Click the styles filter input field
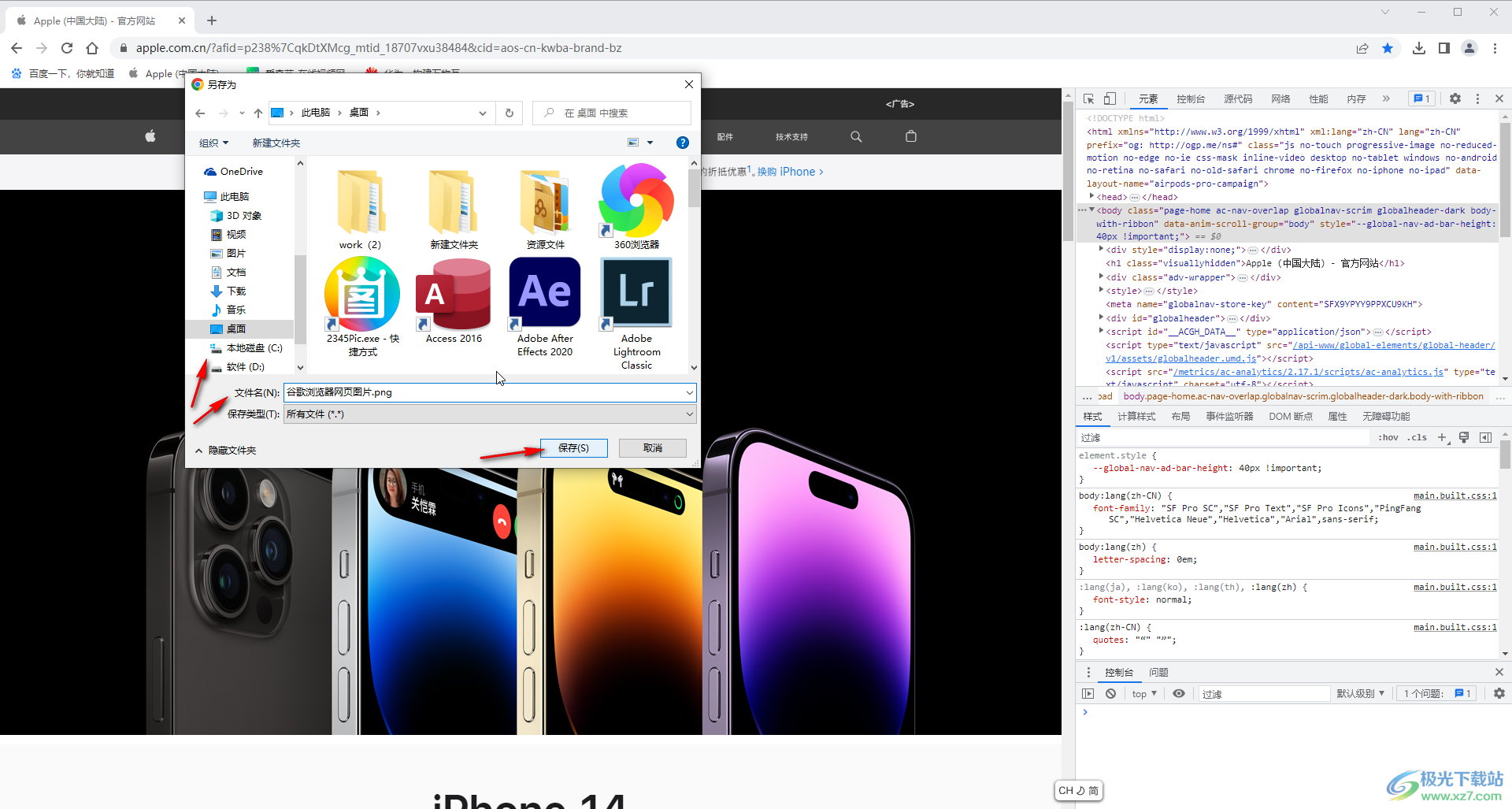The height and width of the screenshot is (809, 1512). 1225,437
